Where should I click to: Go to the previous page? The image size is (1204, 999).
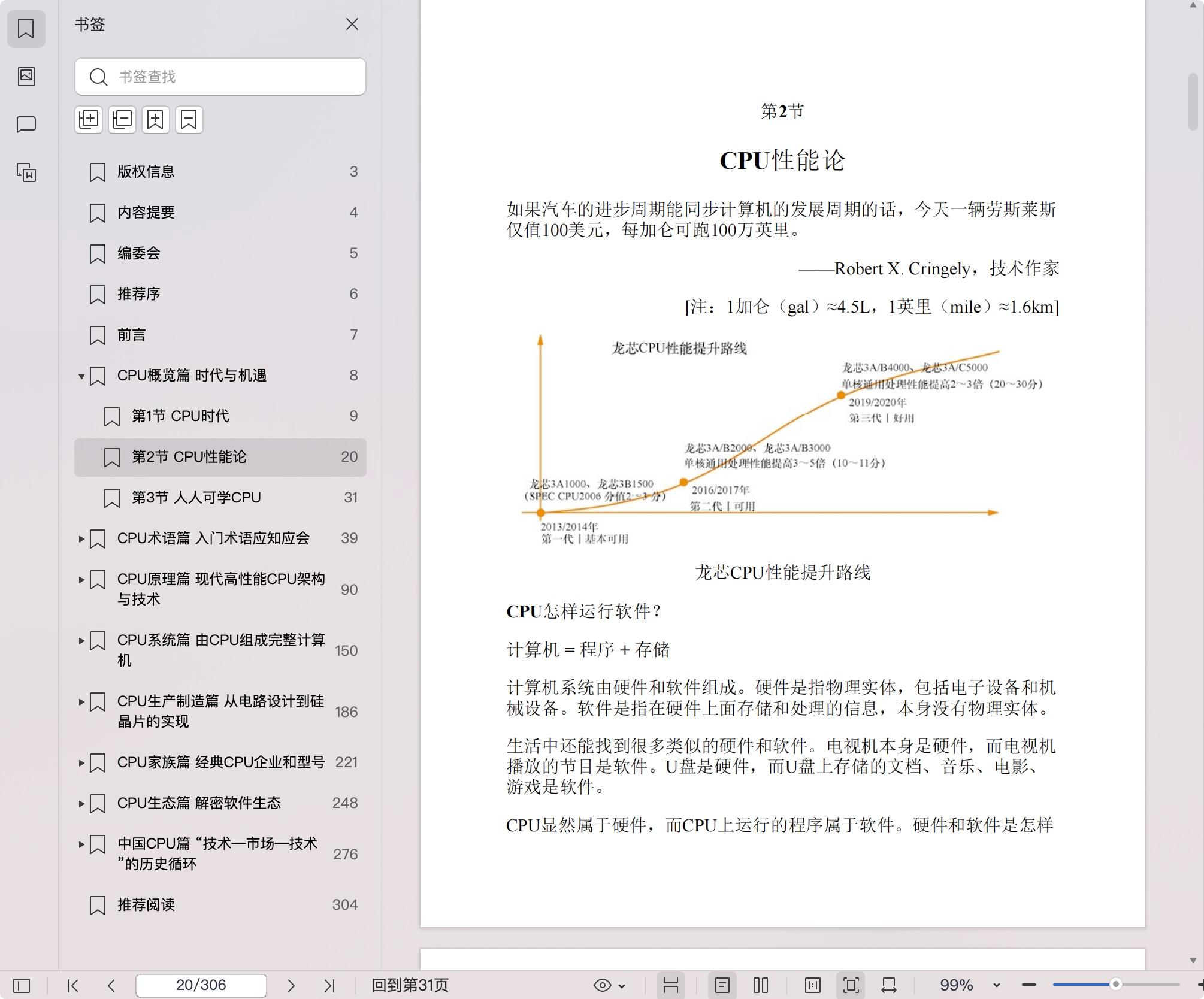tap(111, 985)
